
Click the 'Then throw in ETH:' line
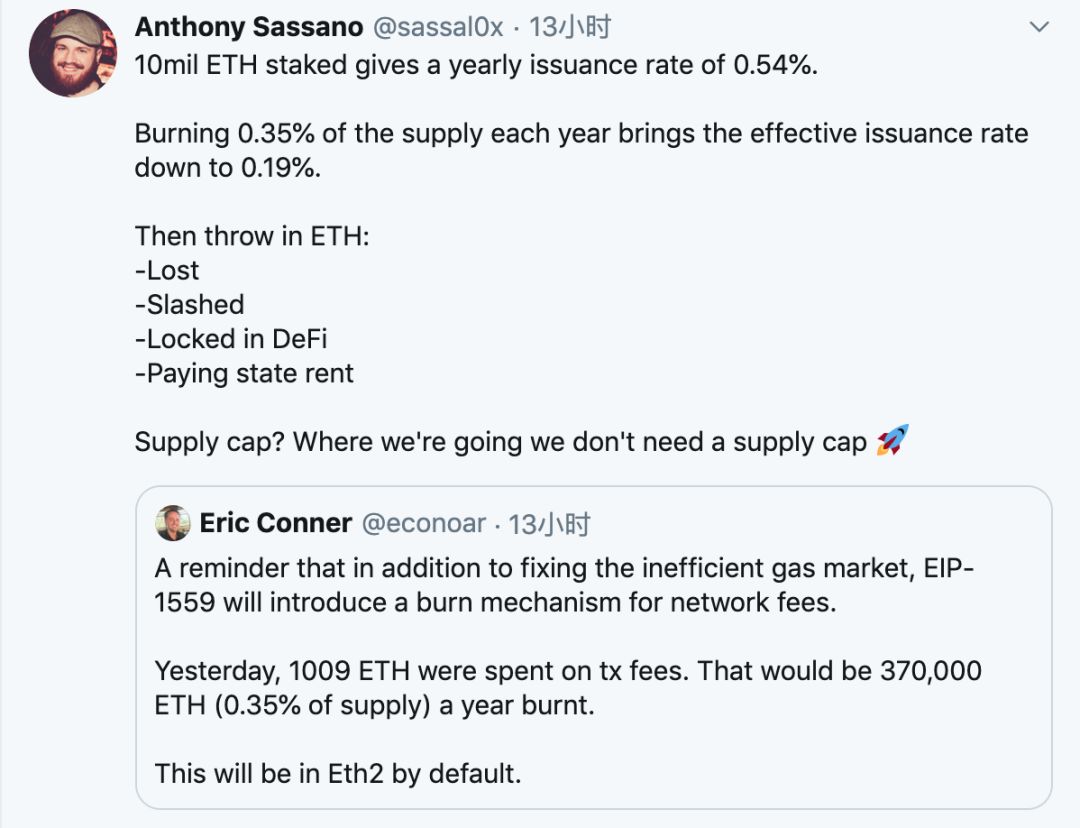pos(252,237)
